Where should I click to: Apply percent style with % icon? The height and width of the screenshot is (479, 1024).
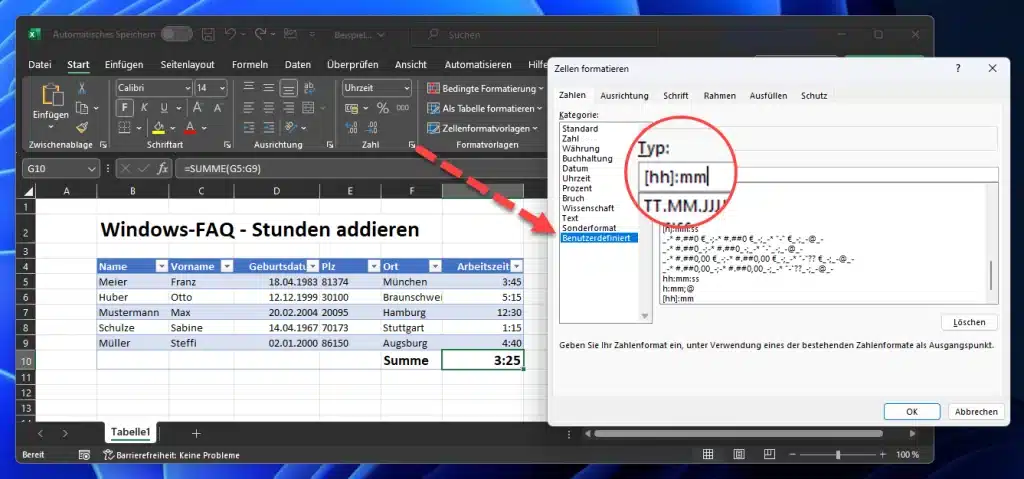383,108
